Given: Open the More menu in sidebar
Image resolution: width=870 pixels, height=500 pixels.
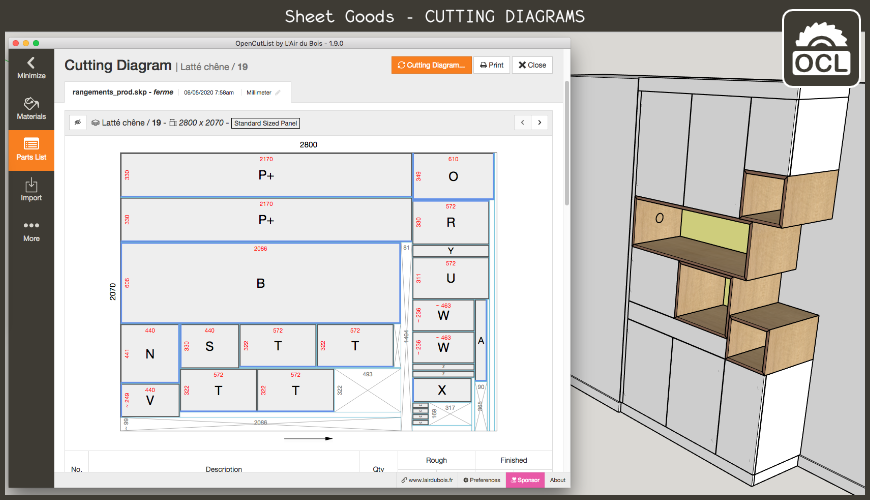Looking at the screenshot, I should click(31, 231).
